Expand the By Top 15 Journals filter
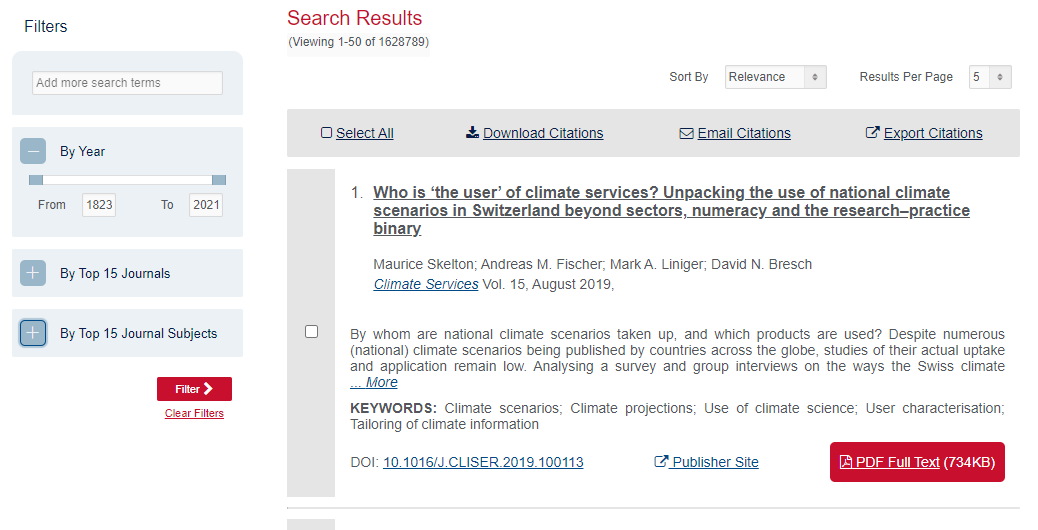This screenshot has width=1038, height=530. pos(32,273)
